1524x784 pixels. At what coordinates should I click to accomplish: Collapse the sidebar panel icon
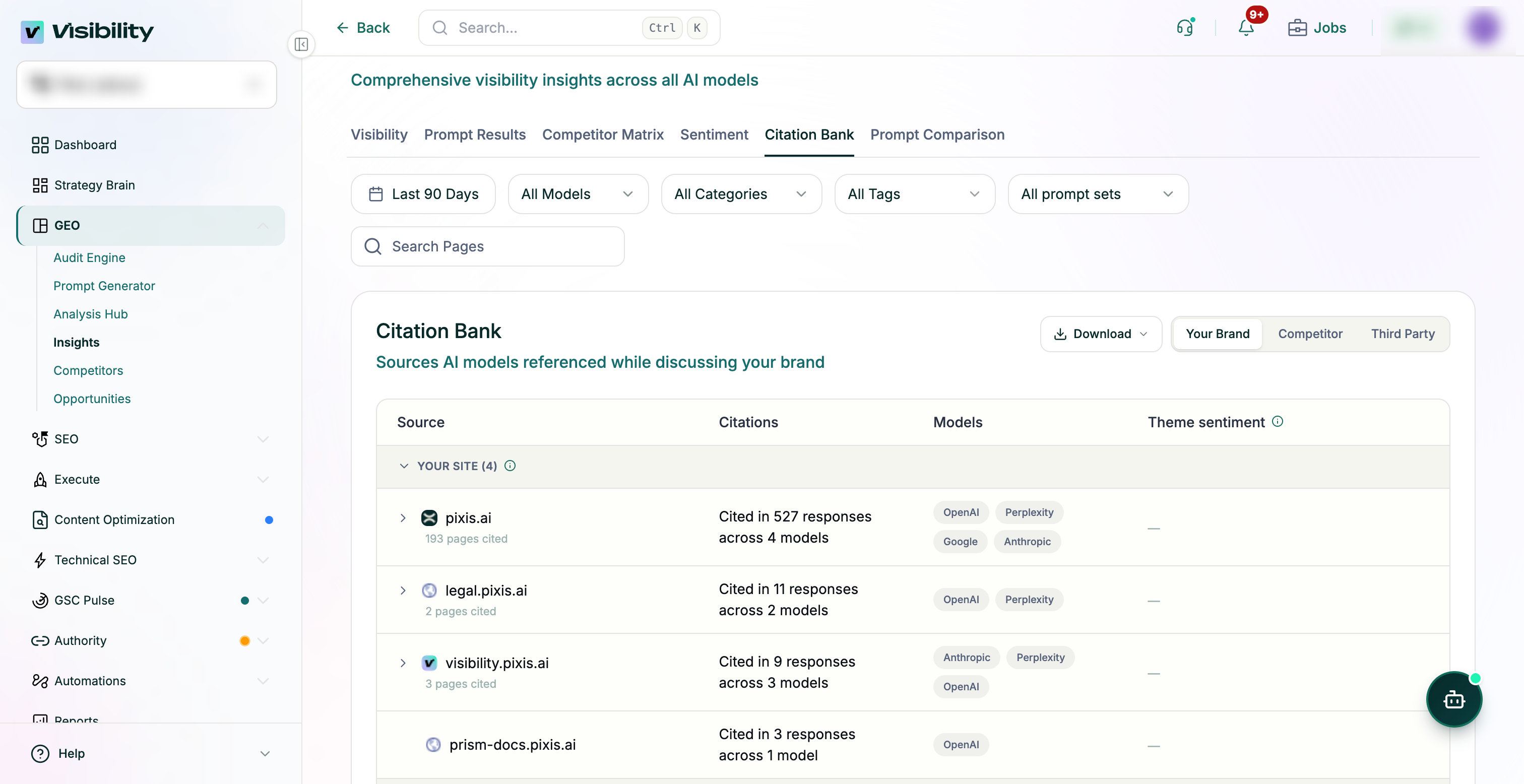tap(301, 44)
